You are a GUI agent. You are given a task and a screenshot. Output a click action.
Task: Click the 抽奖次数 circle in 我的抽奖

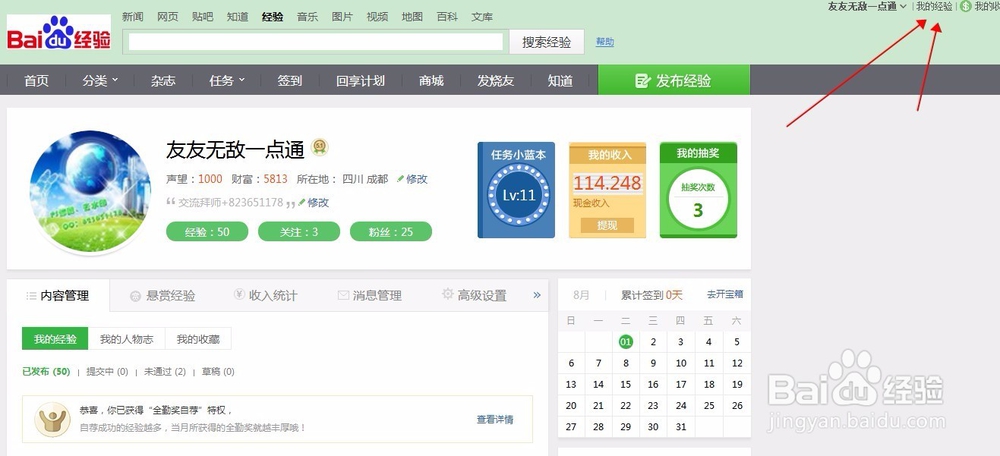click(x=698, y=201)
